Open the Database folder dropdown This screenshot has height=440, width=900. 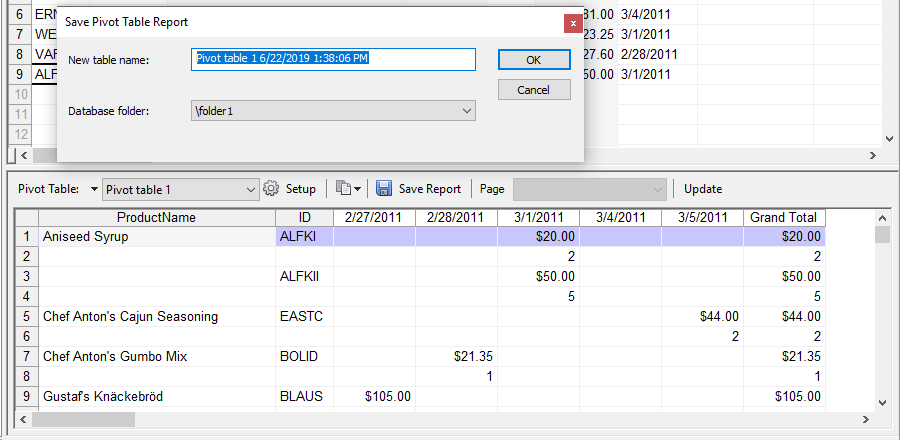click(x=465, y=110)
